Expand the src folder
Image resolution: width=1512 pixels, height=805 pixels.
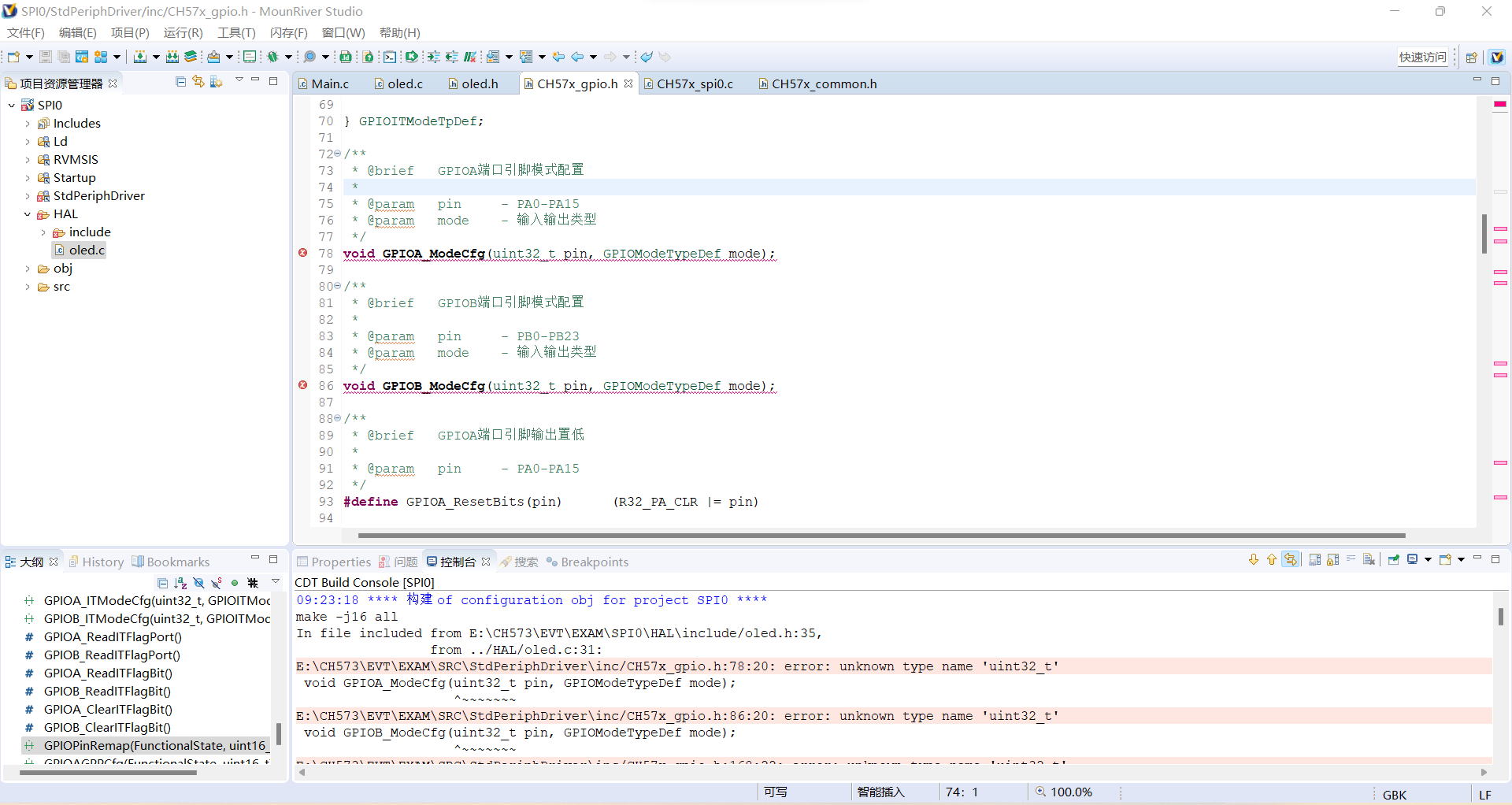pos(28,287)
